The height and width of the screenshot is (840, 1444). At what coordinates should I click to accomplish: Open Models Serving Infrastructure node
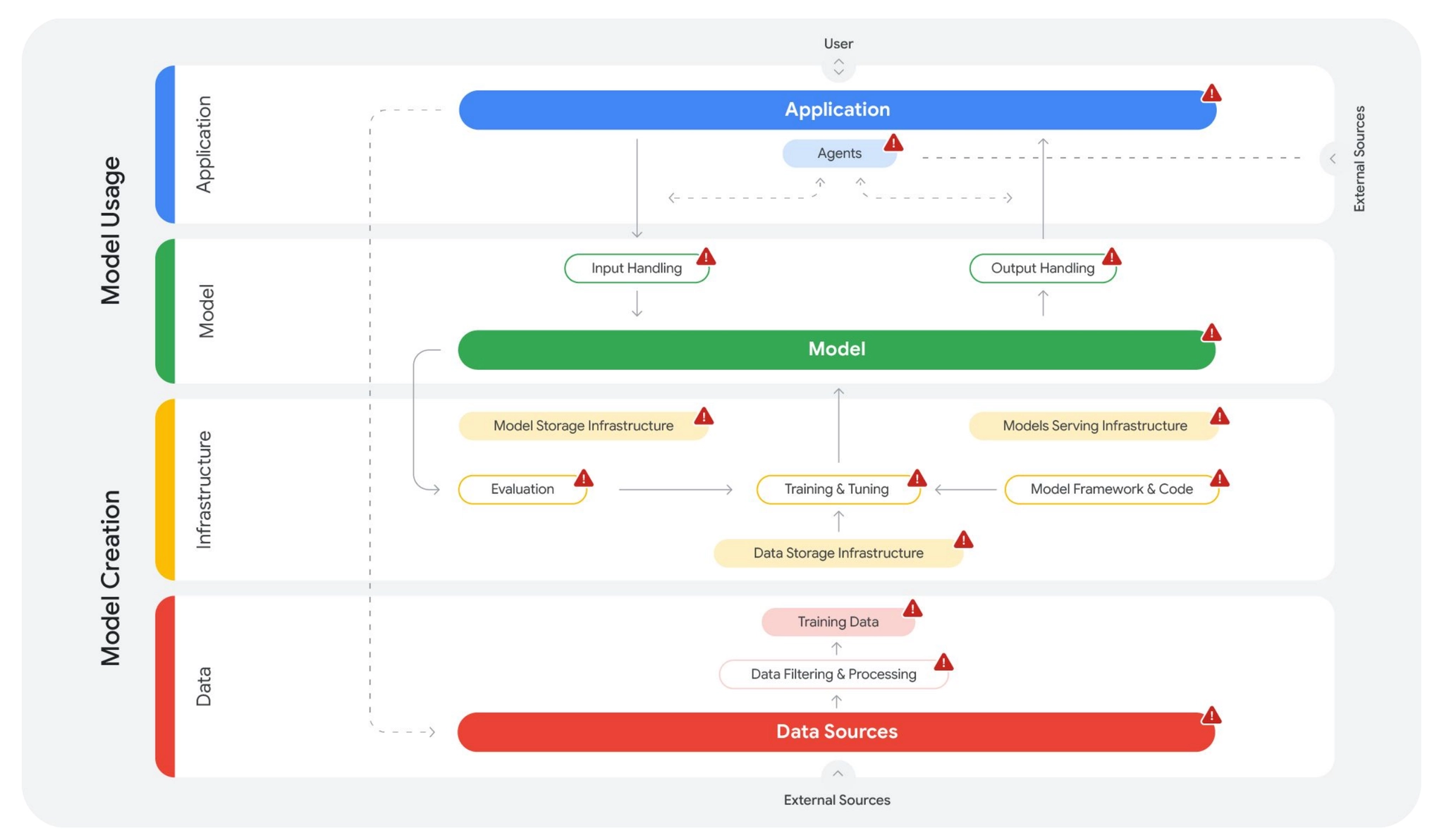click(1094, 426)
